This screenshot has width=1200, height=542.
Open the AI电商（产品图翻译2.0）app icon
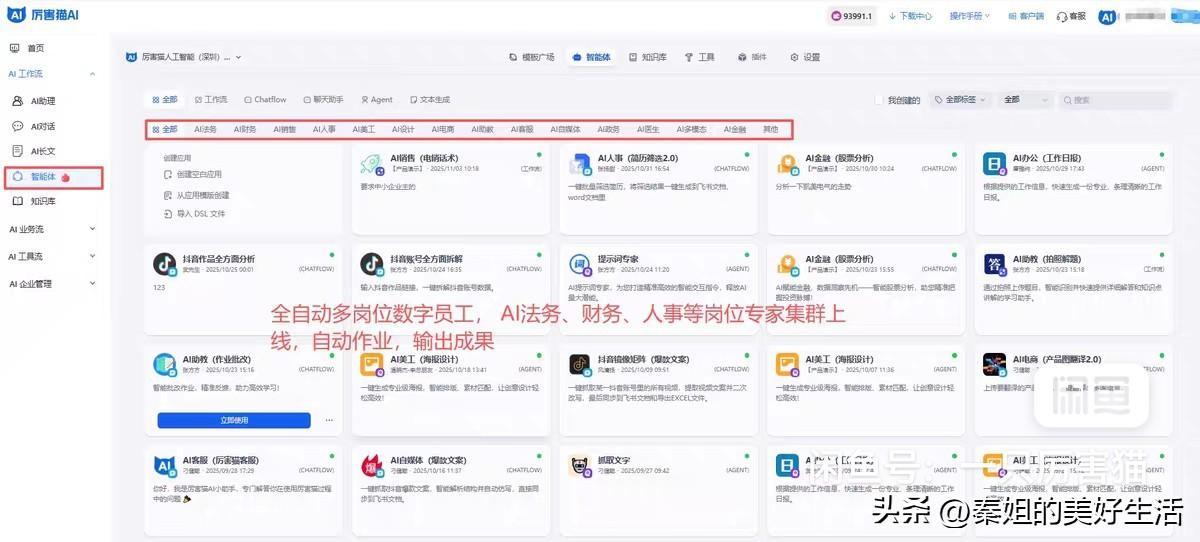(995, 364)
